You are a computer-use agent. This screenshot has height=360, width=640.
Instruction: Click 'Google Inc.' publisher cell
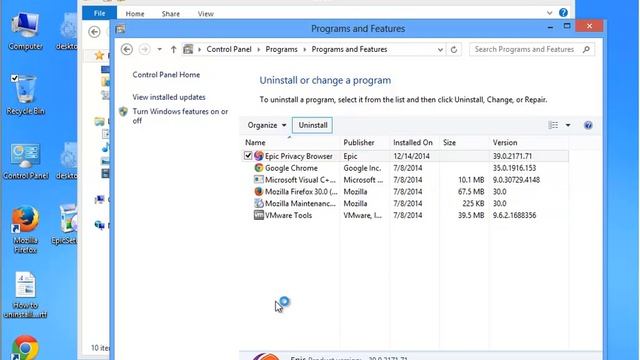[x=362, y=168]
